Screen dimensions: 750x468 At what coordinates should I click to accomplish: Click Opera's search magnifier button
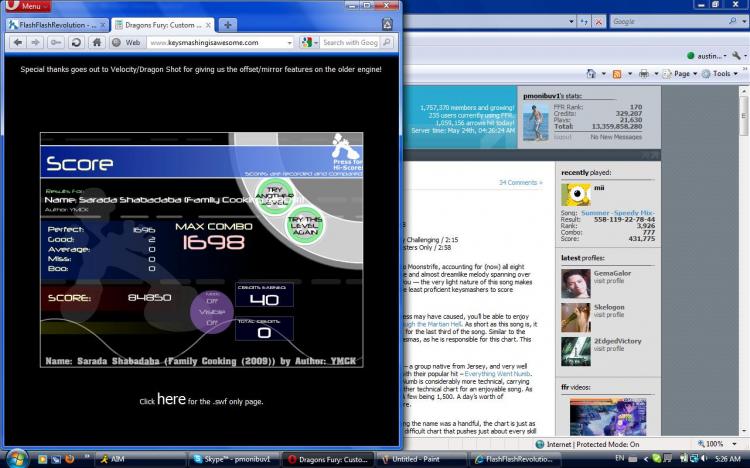(387, 43)
